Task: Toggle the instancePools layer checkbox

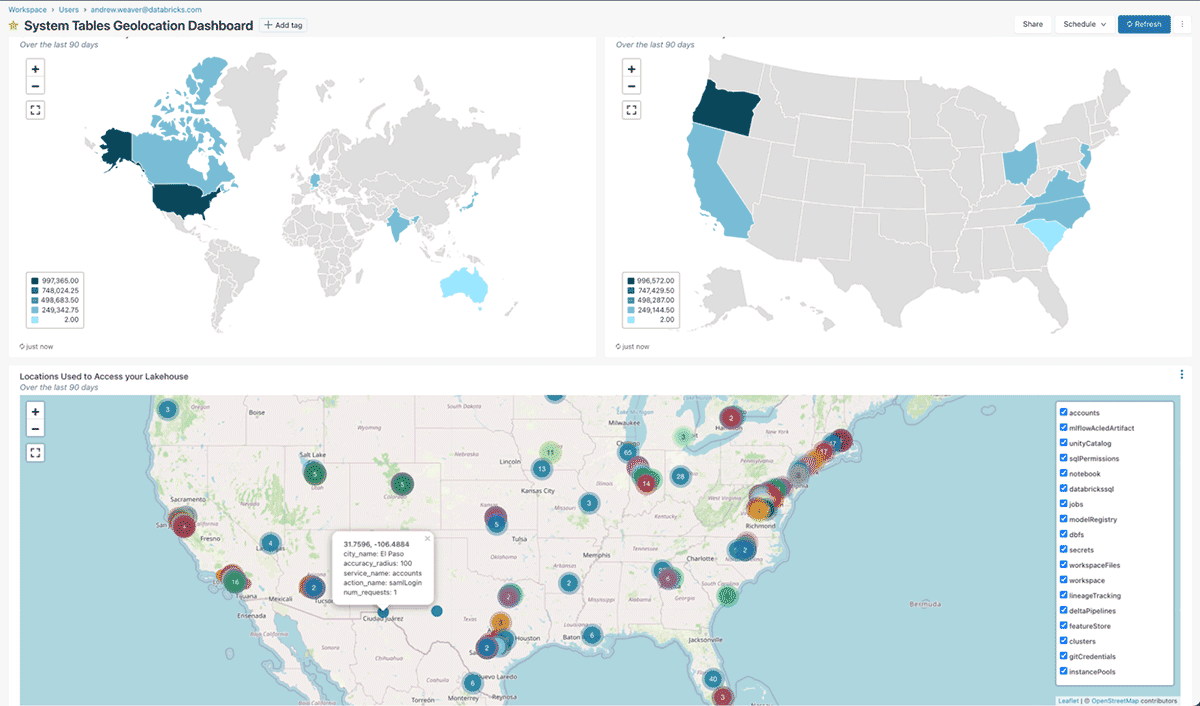Action: pos(1064,672)
